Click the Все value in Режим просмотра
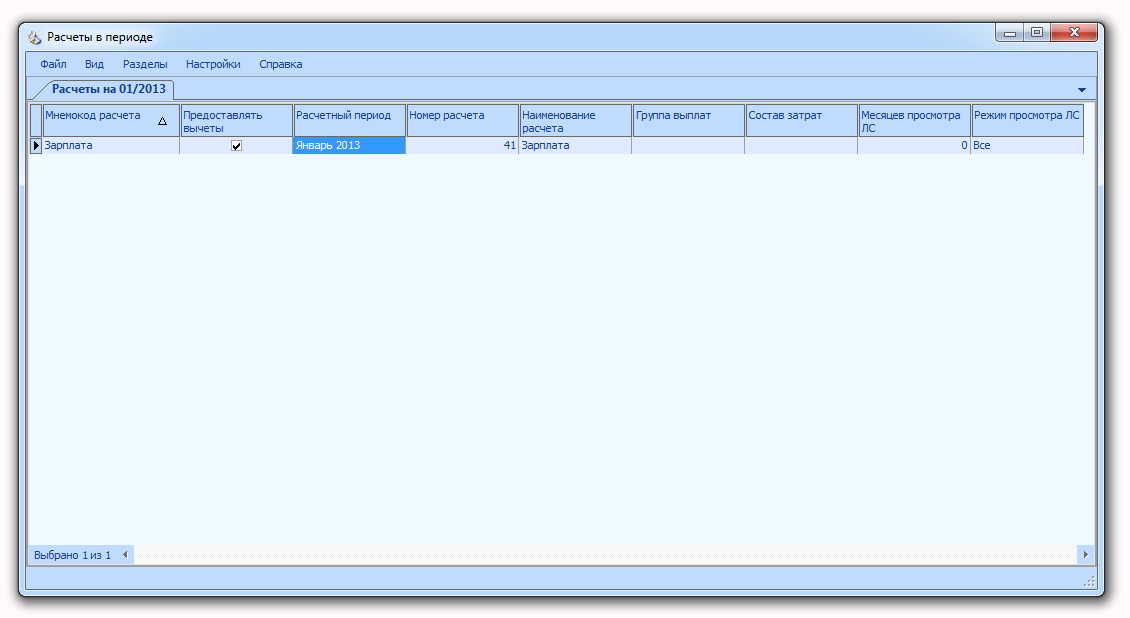This screenshot has height=618, width=1130. [1027, 145]
